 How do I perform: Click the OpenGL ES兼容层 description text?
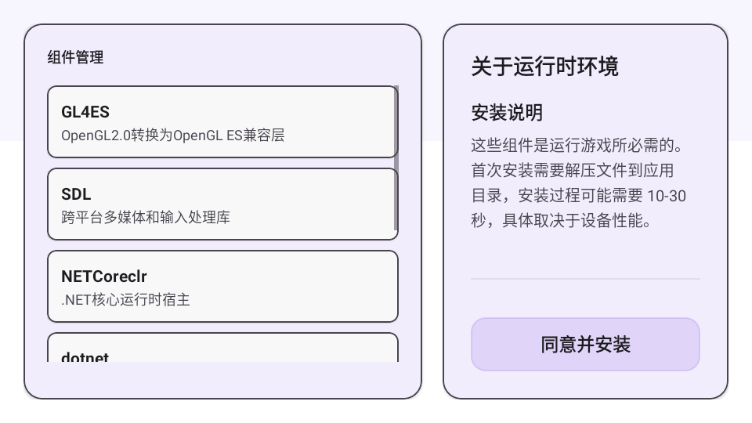(x=173, y=135)
